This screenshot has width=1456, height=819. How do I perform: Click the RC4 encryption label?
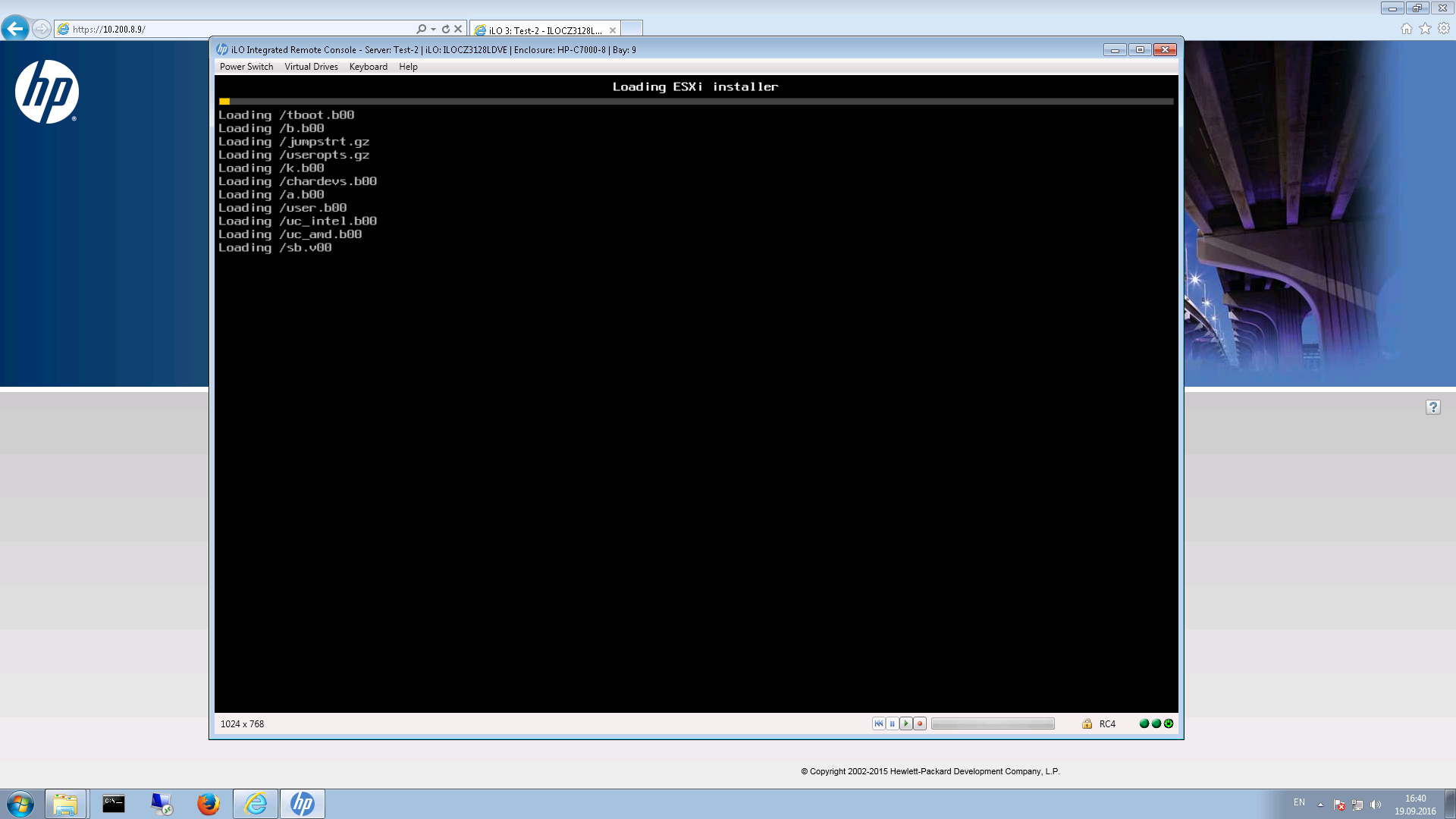(1107, 724)
